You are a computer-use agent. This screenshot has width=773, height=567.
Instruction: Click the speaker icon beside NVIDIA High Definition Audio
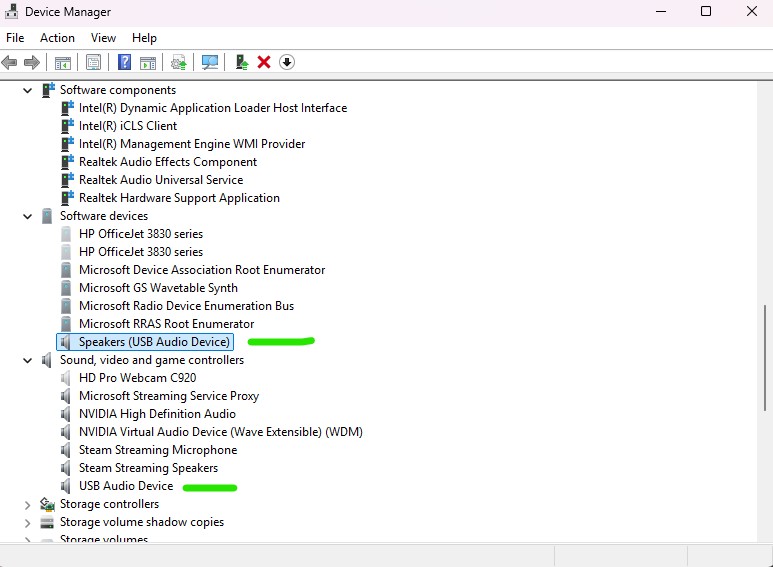pos(65,414)
